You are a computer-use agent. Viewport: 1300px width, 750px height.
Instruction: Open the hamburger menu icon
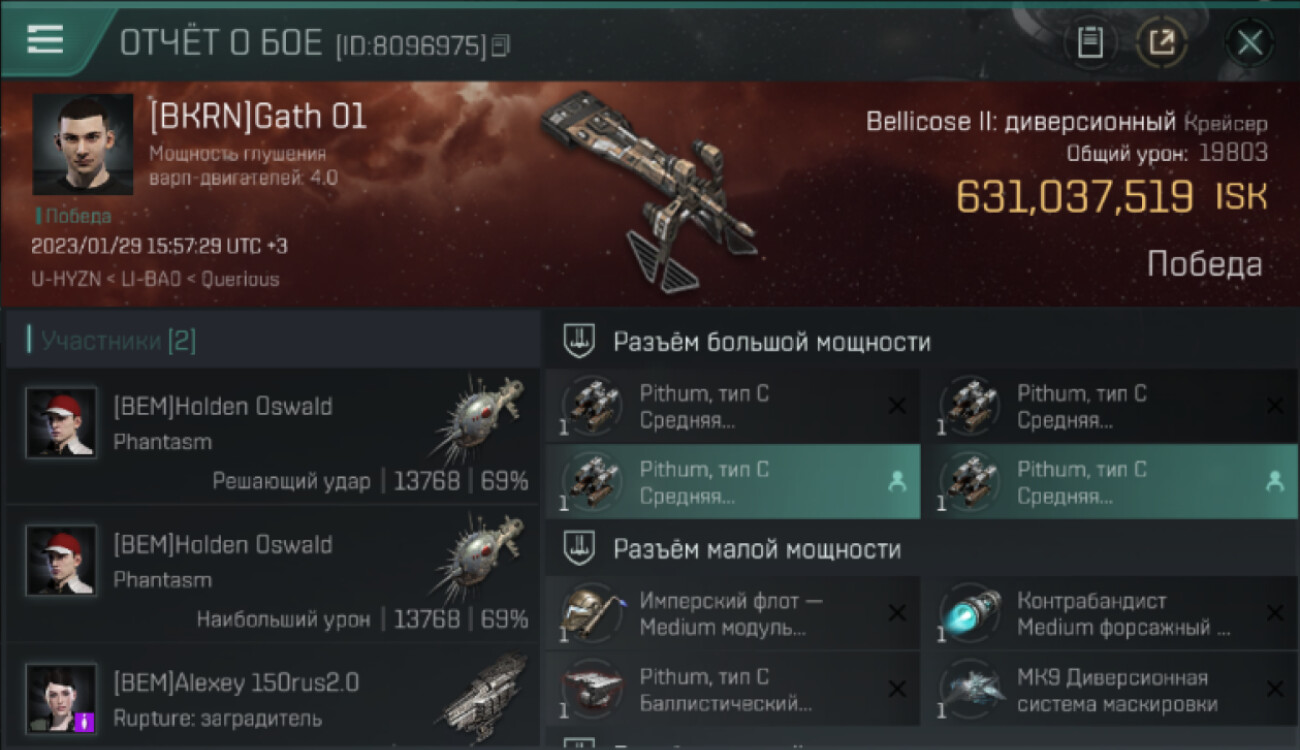click(x=46, y=40)
